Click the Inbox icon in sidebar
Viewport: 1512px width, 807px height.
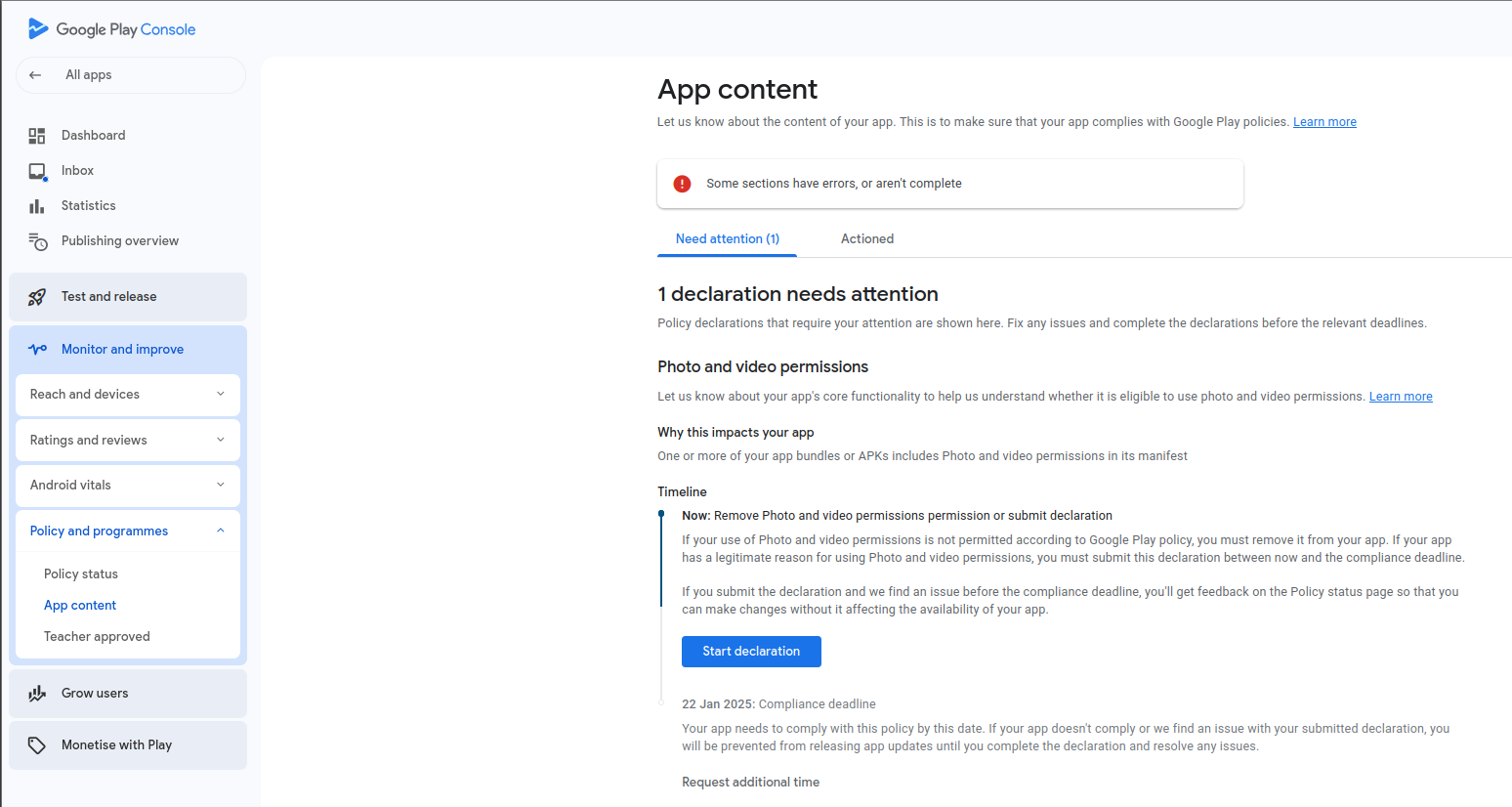tap(37, 171)
